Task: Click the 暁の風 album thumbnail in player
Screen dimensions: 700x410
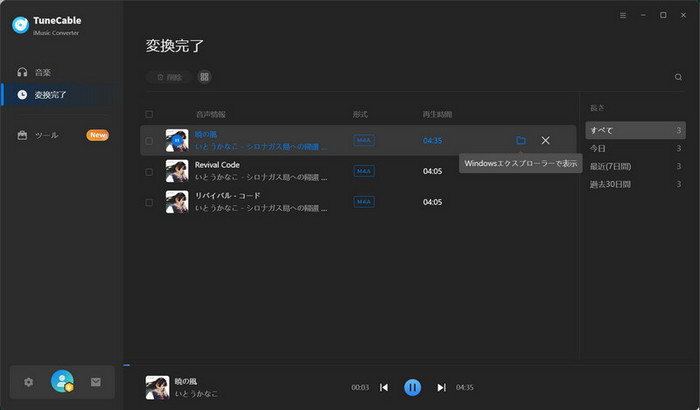Action: click(157, 387)
